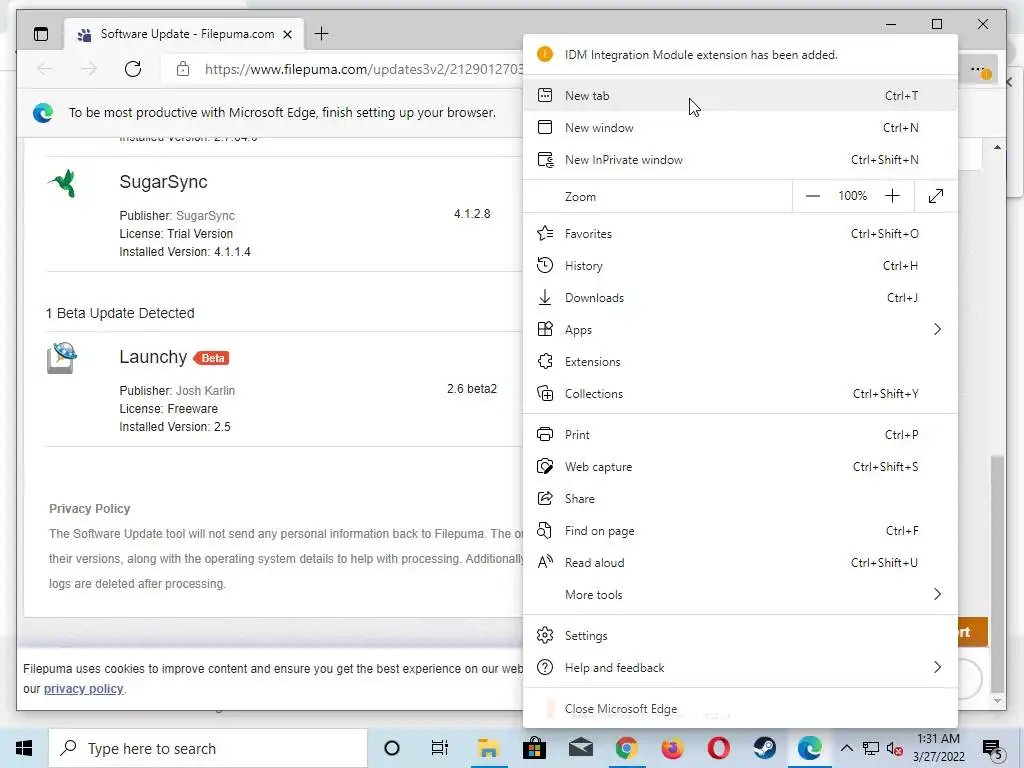The width and height of the screenshot is (1024, 768).
Task: Expand the Help and feedback submenu arrow
Action: [937, 667]
